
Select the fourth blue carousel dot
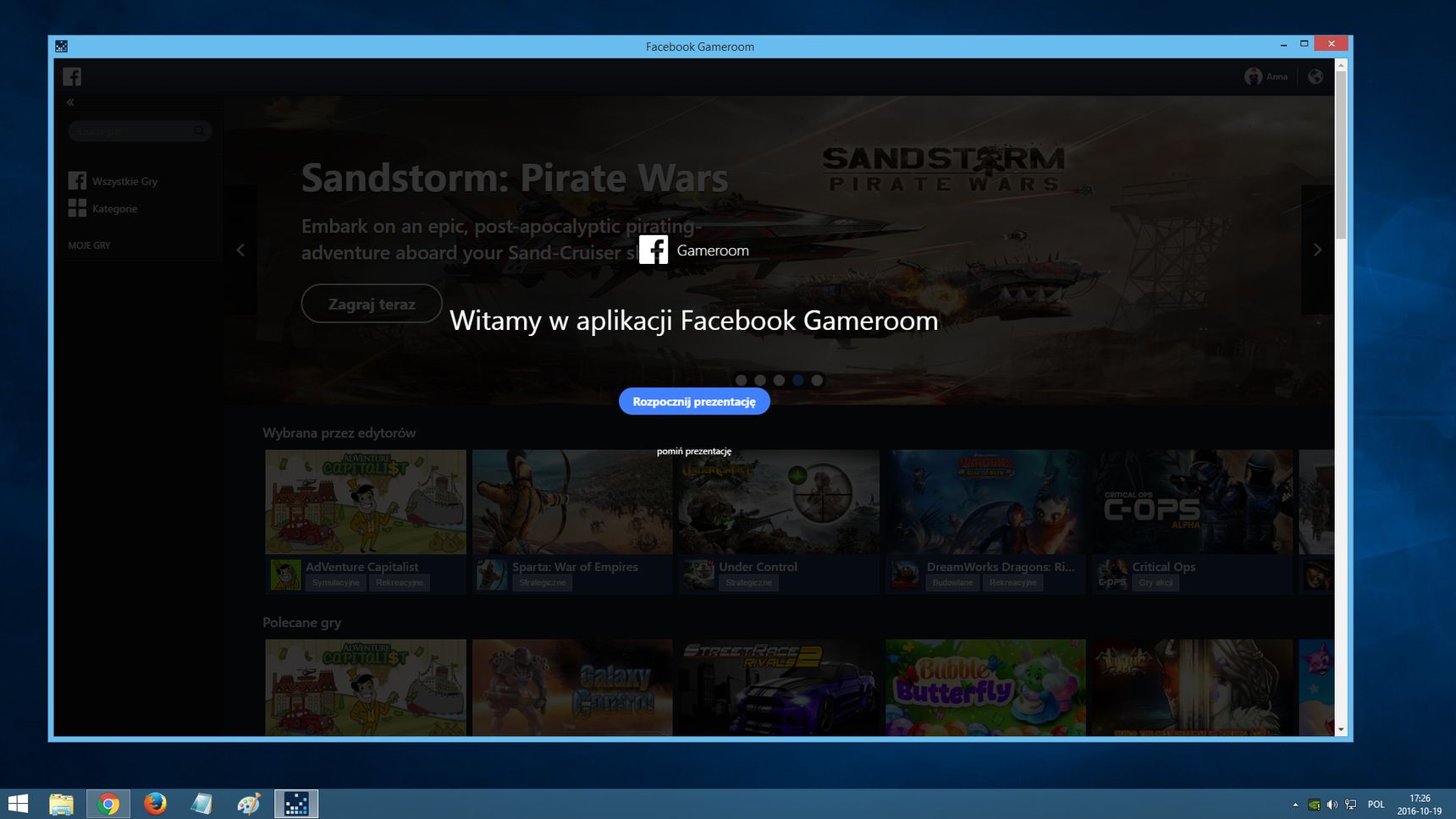(798, 381)
